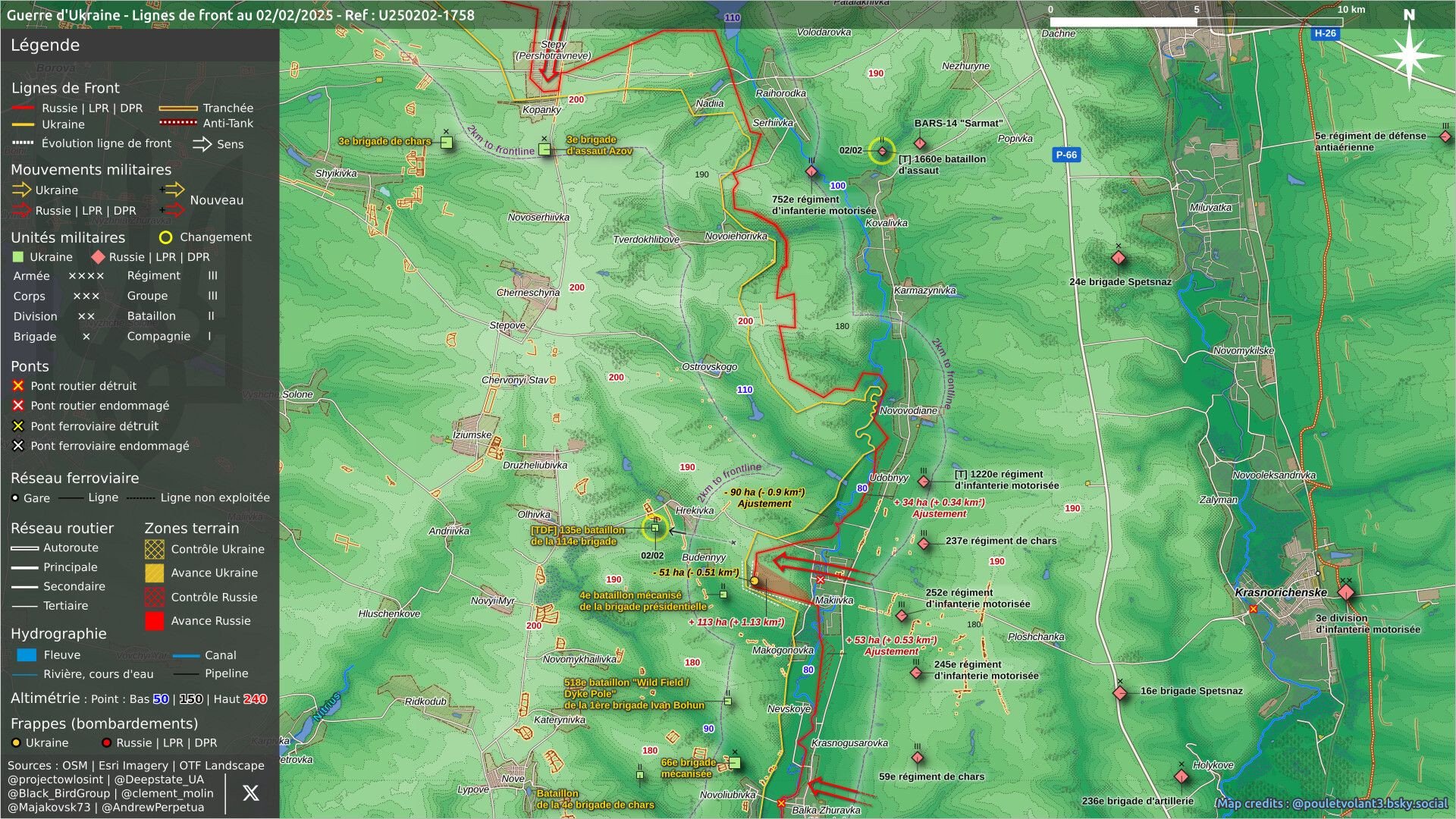Click the Druzheliubivka village label
The width and height of the screenshot is (1456, 819).
[x=535, y=465]
